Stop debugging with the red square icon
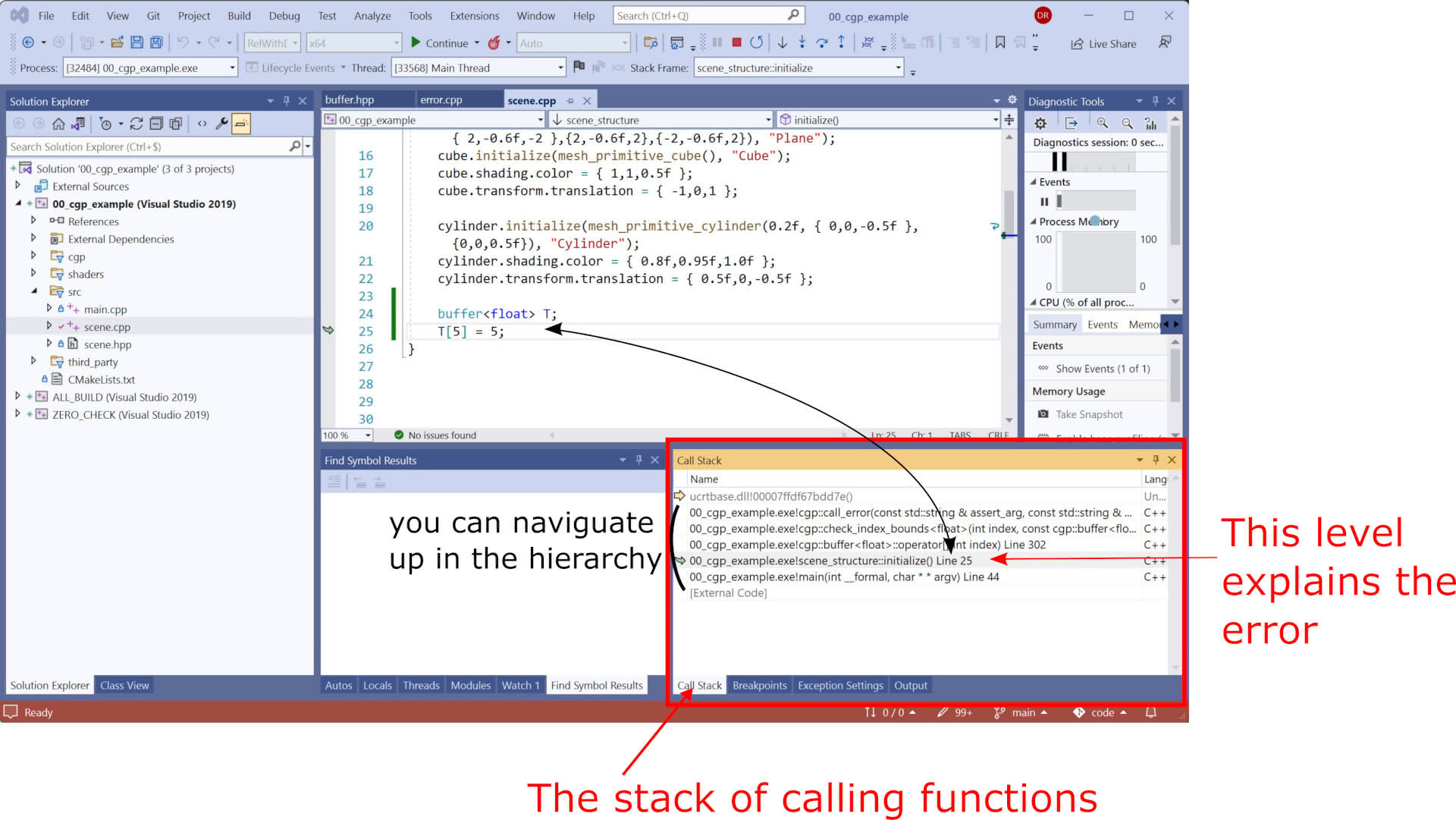This screenshot has height=820, width=1456. [736, 42]
